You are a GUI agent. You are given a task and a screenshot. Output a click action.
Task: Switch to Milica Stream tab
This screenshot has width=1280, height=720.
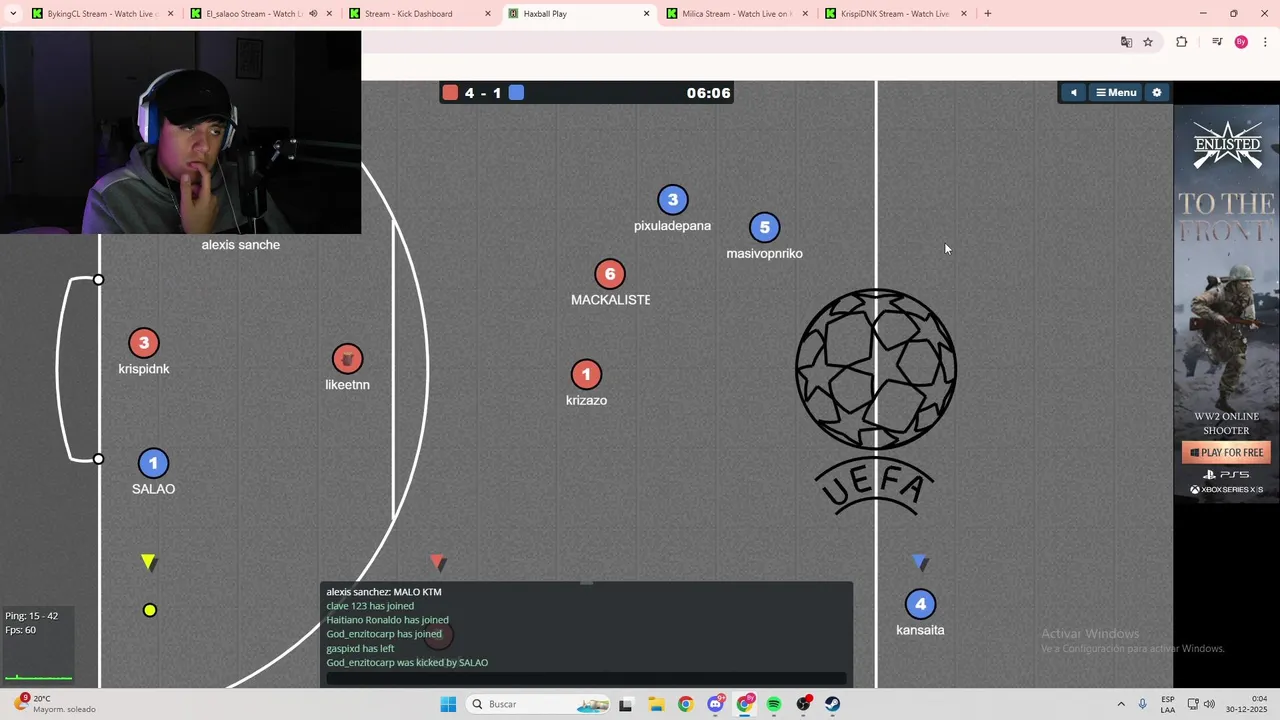(x=736, y=14)
